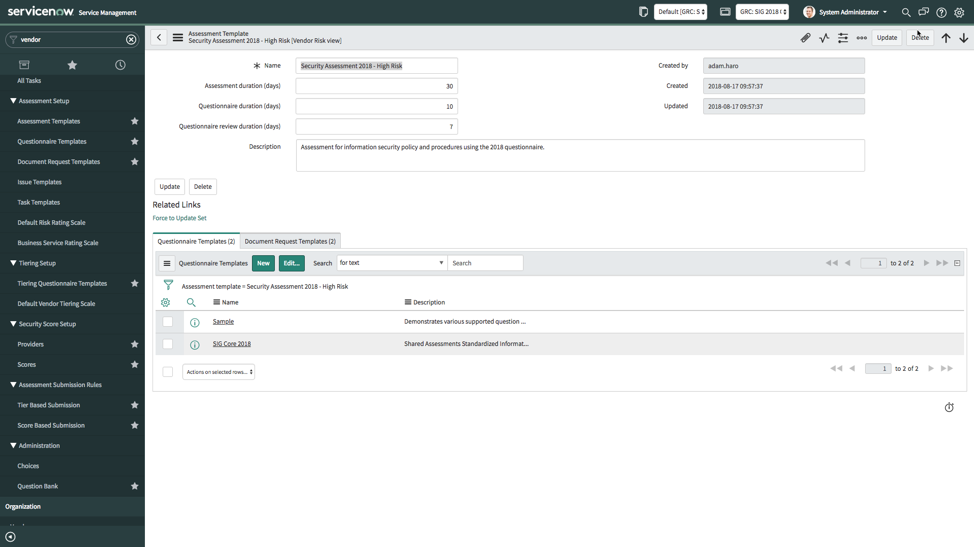
Task: Open Issue Templates in navigator
Action: 40,182
